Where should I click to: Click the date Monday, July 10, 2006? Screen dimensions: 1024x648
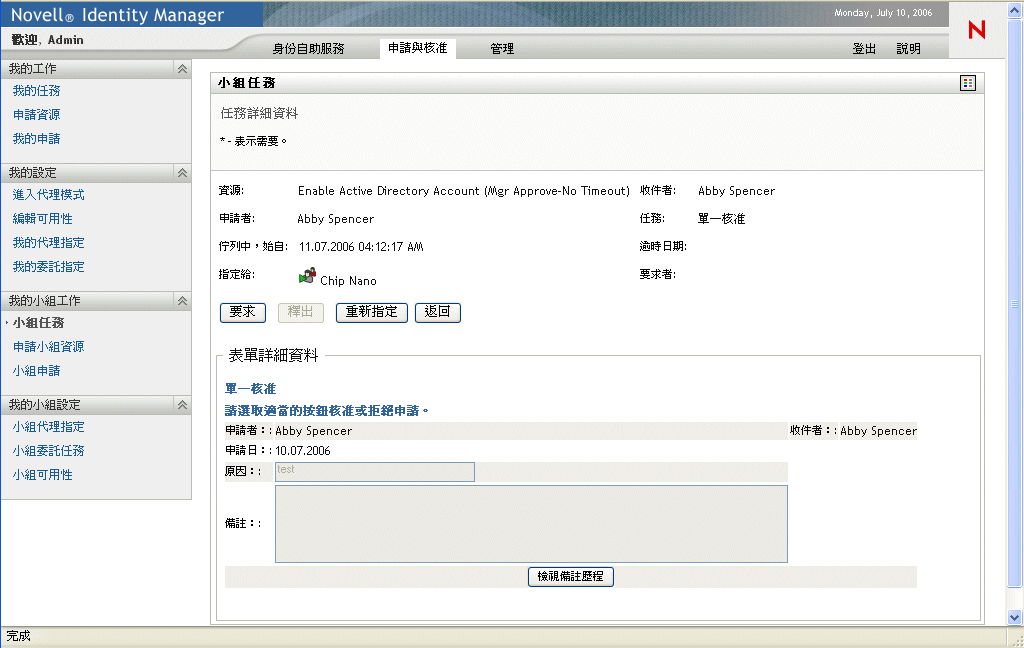(x=883, y=12)
